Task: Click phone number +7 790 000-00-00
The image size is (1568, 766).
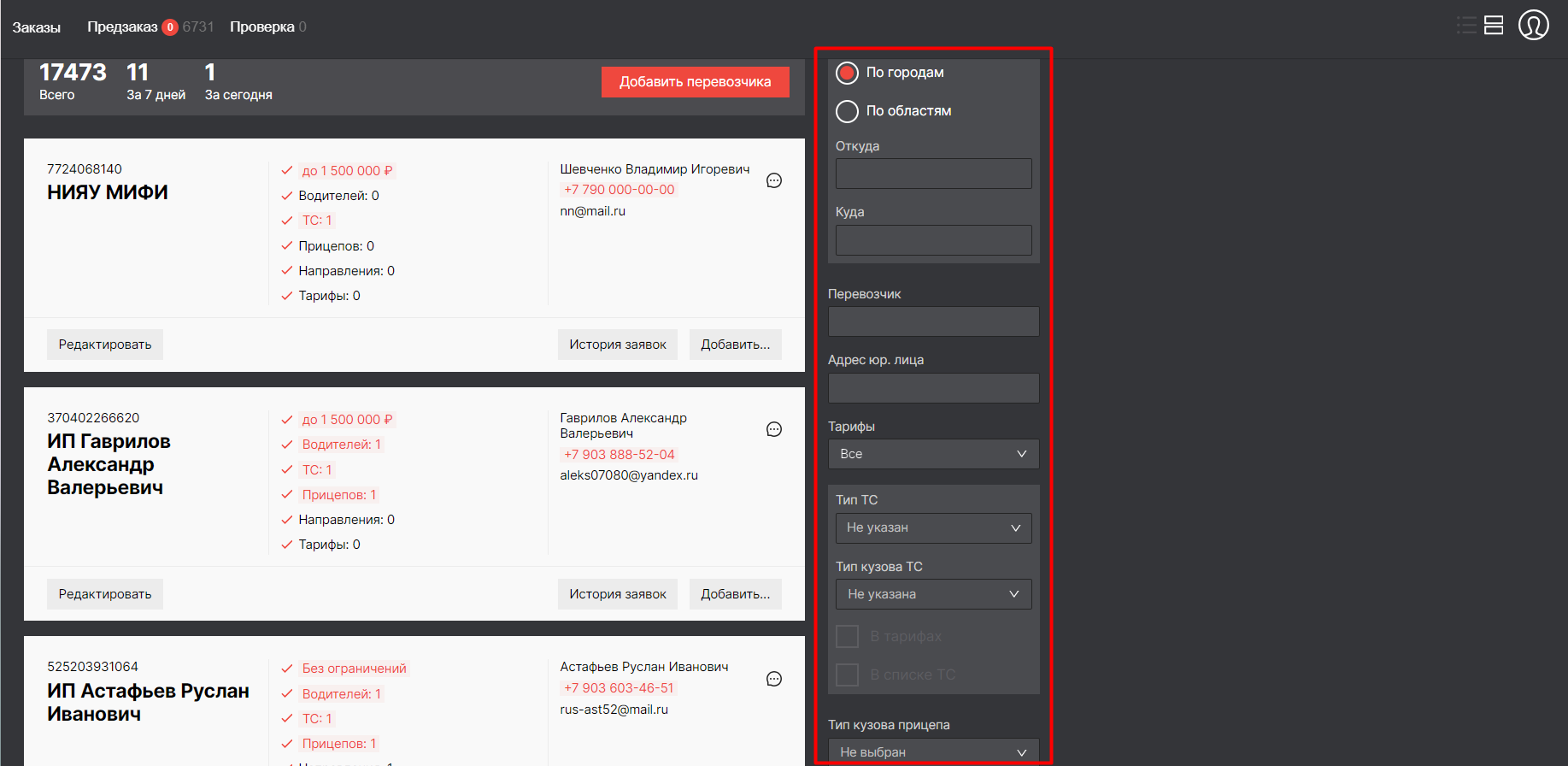Action: (x=619, y=190)
